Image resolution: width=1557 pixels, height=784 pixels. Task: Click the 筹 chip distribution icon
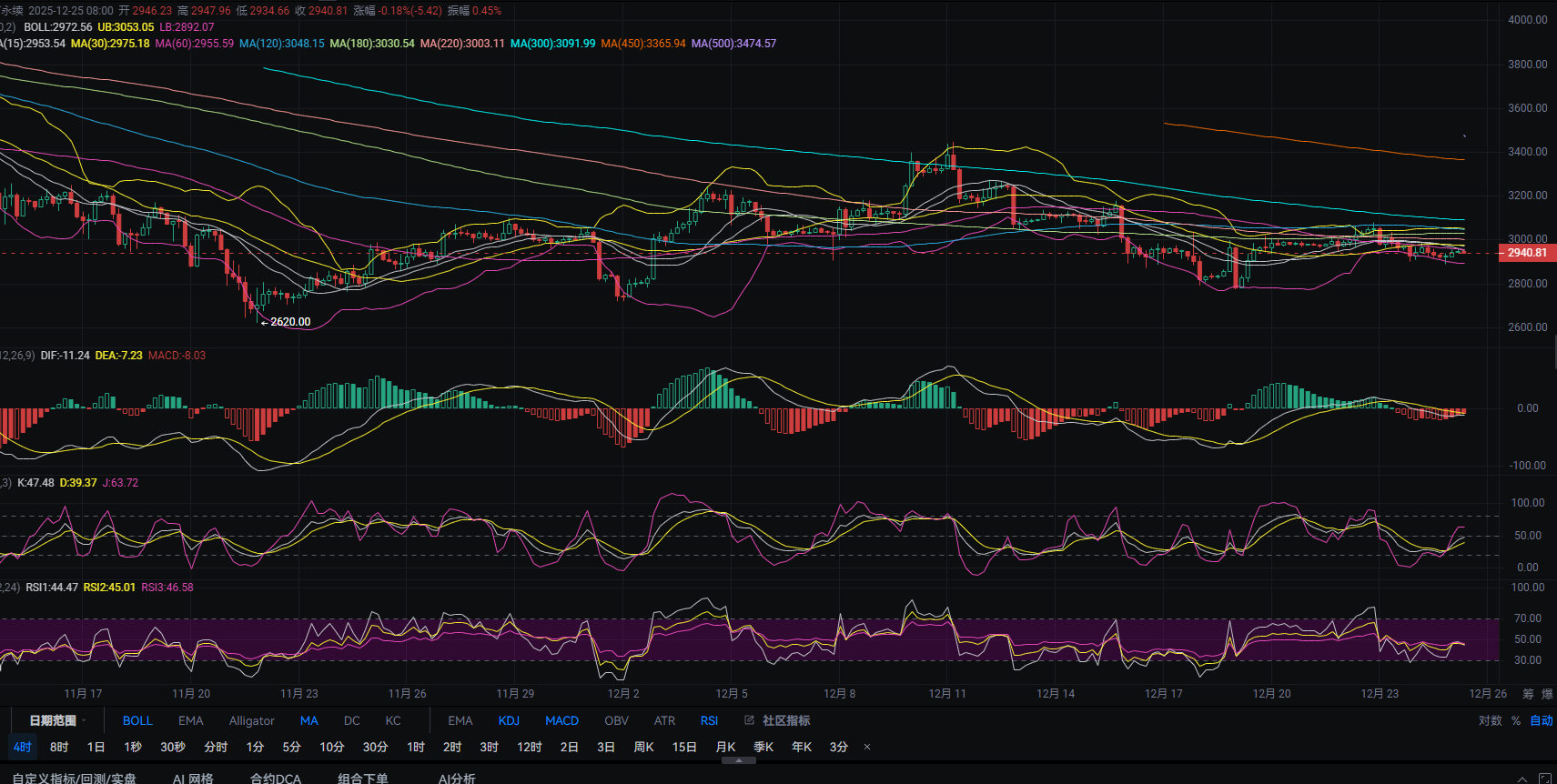1528,694
